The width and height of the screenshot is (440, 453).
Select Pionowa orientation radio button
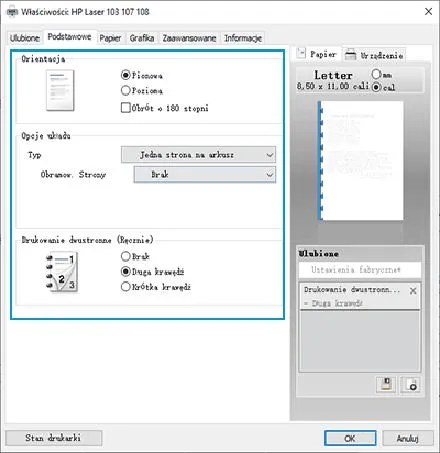125,75
